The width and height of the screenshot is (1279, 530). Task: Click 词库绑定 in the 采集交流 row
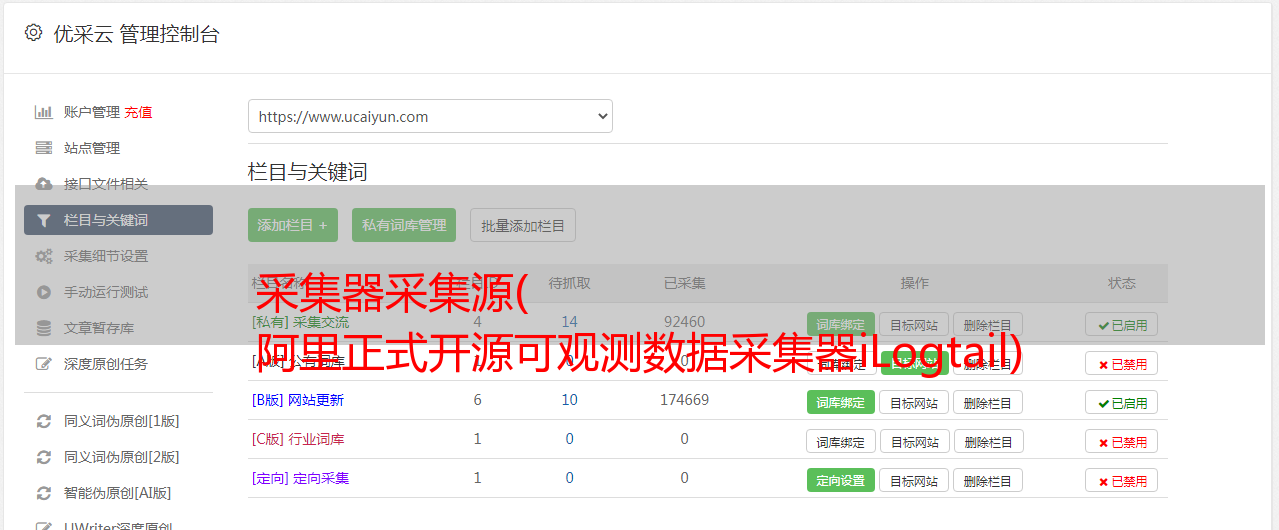coord(841,324)
